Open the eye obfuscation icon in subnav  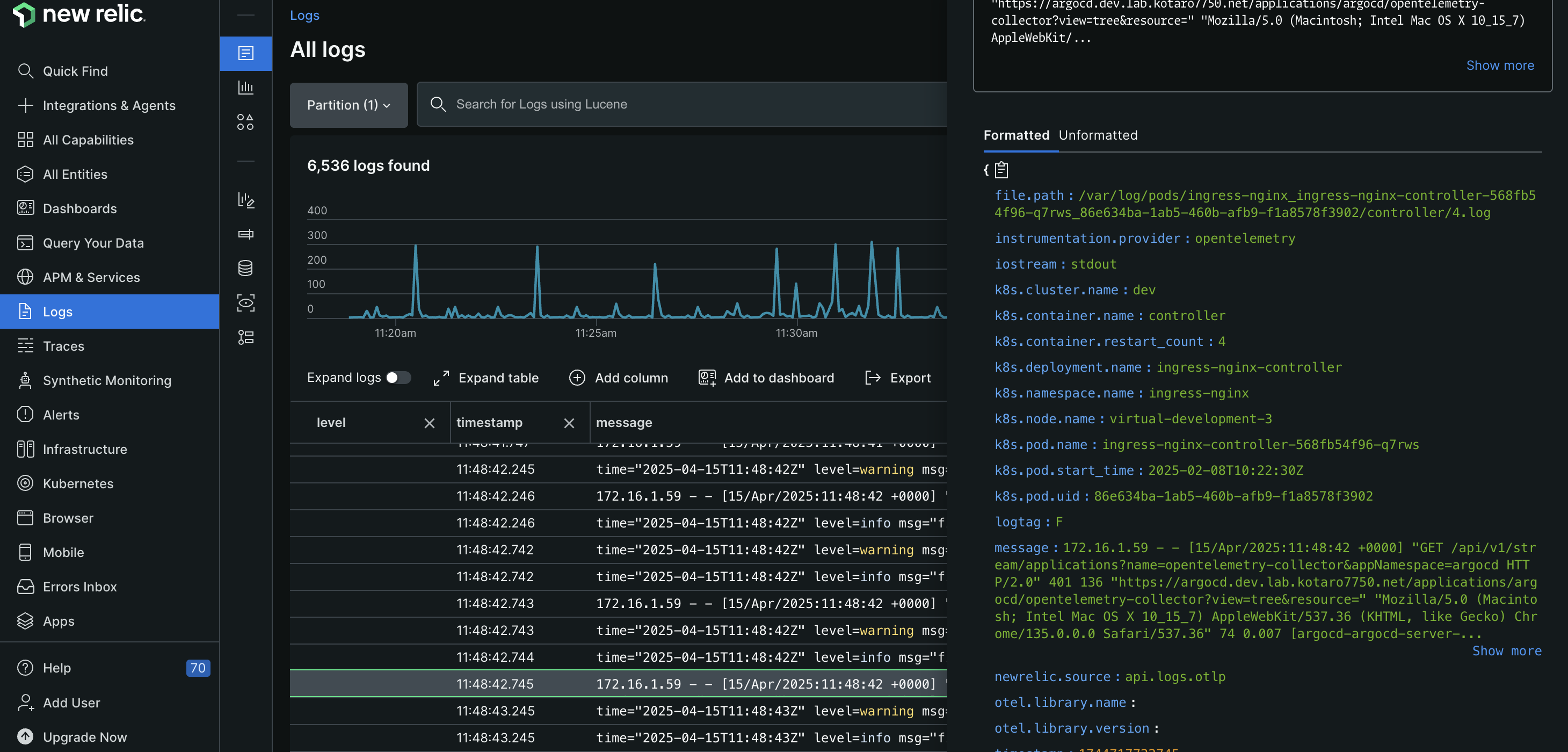click(x=246, y=303)
